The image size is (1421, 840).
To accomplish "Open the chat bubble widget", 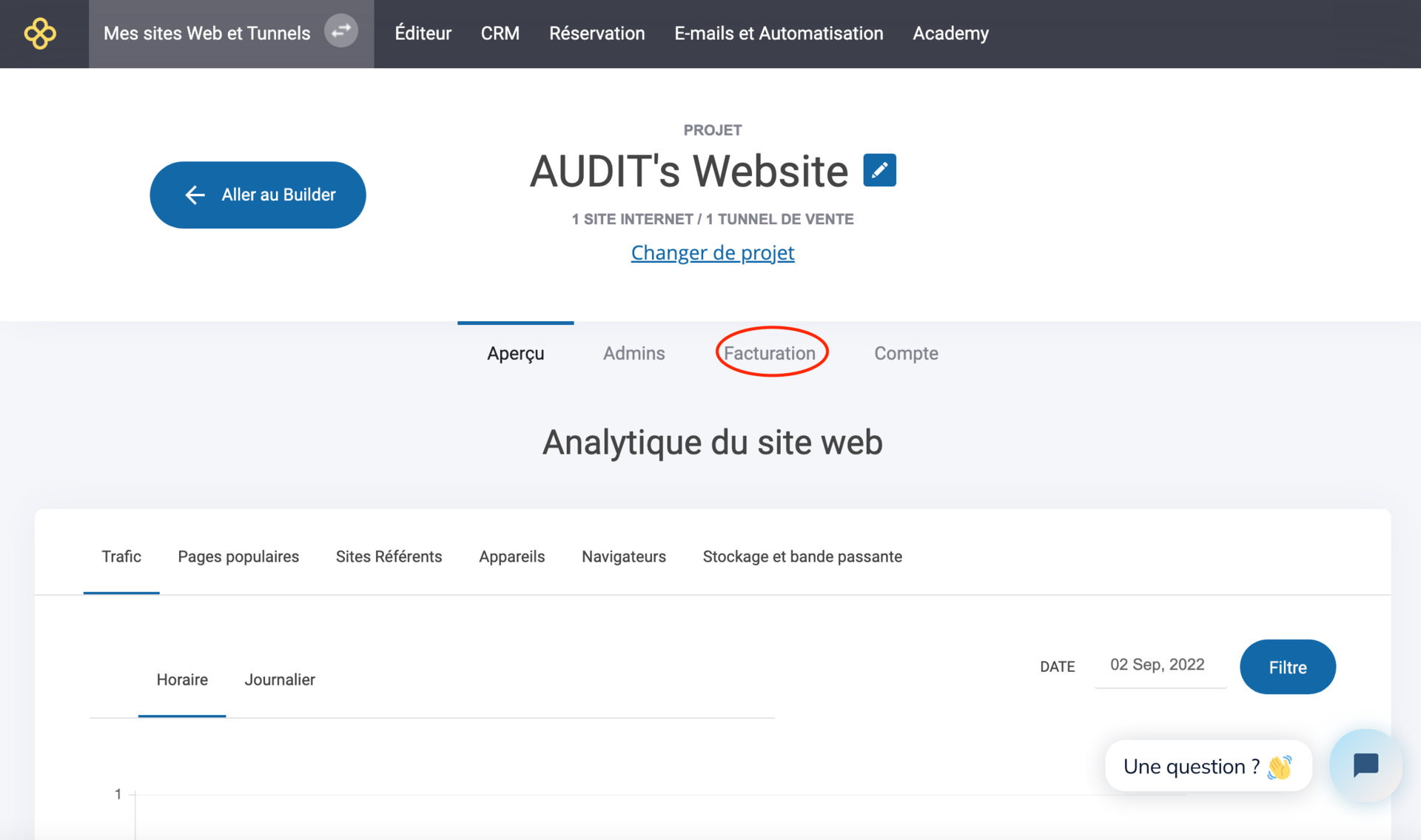I will [x=1365, y=765].
